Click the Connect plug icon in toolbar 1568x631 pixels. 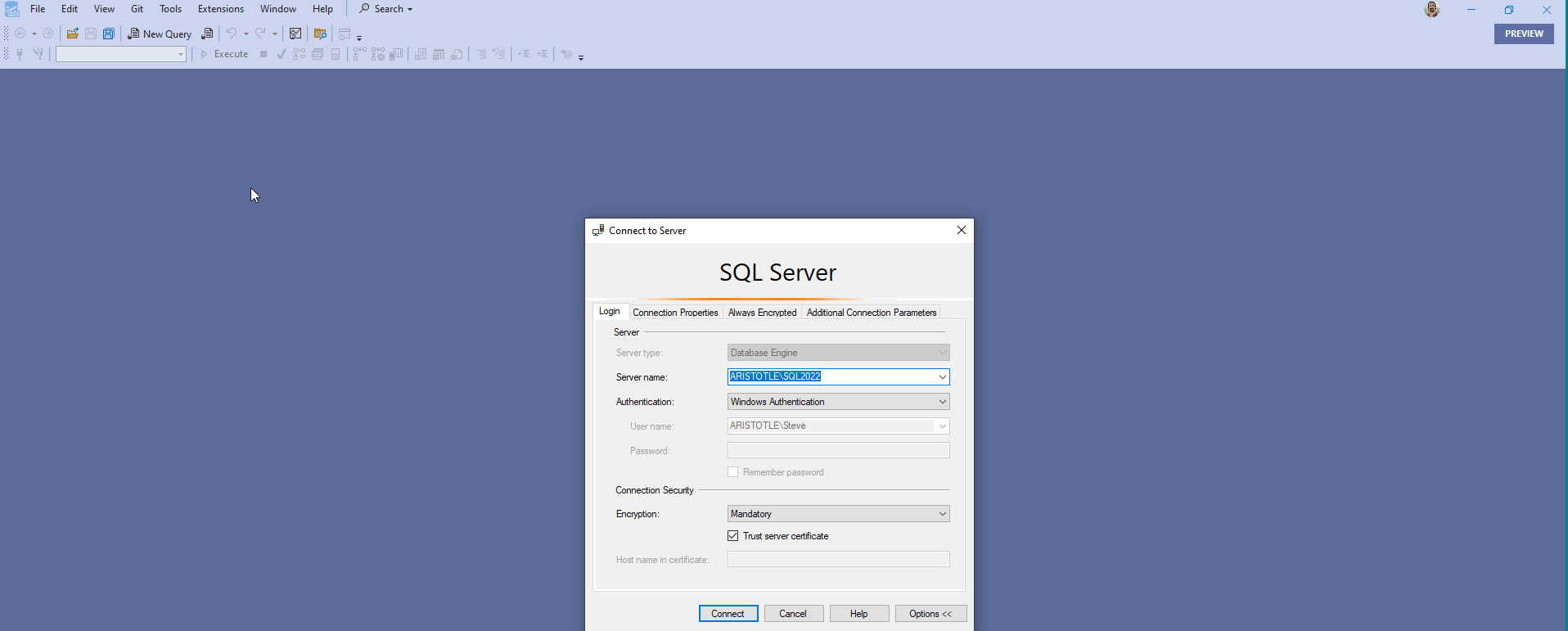click(20, 54)
